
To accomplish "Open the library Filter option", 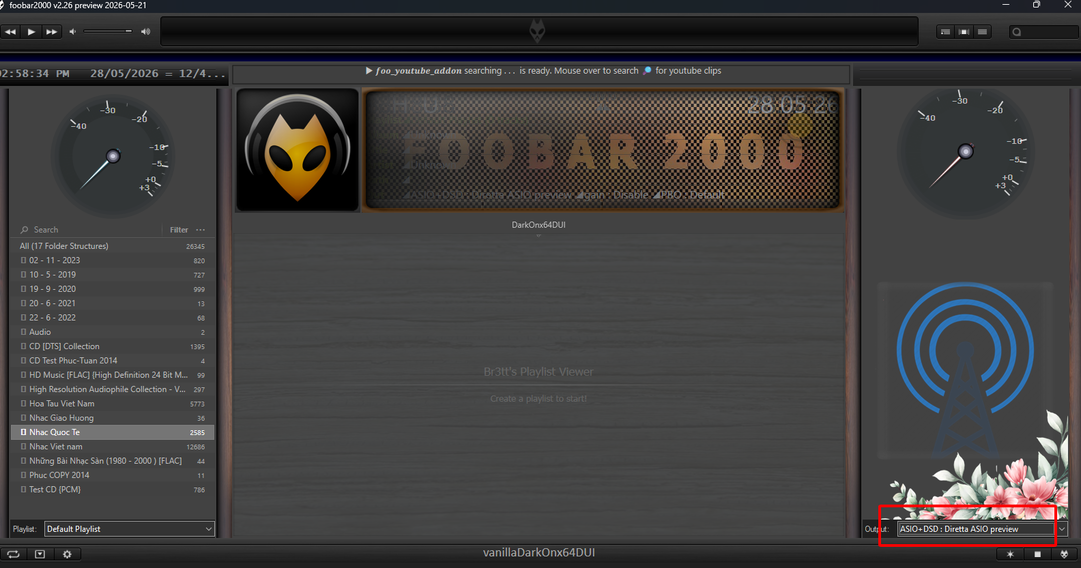I will coord(179,230).
